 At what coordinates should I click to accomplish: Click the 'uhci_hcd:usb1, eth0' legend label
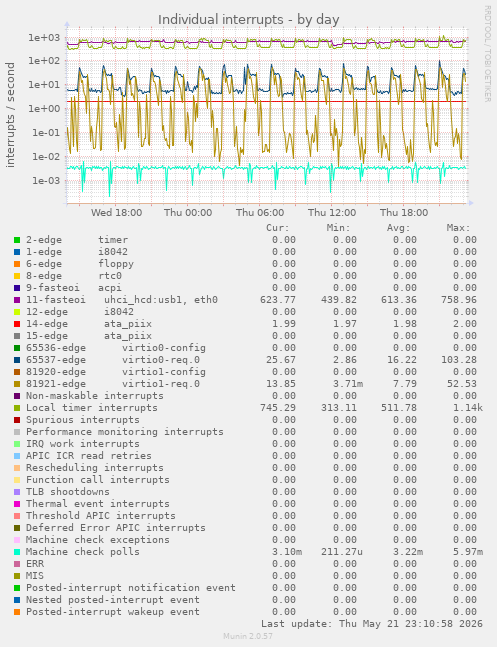(x=161, y=300)
